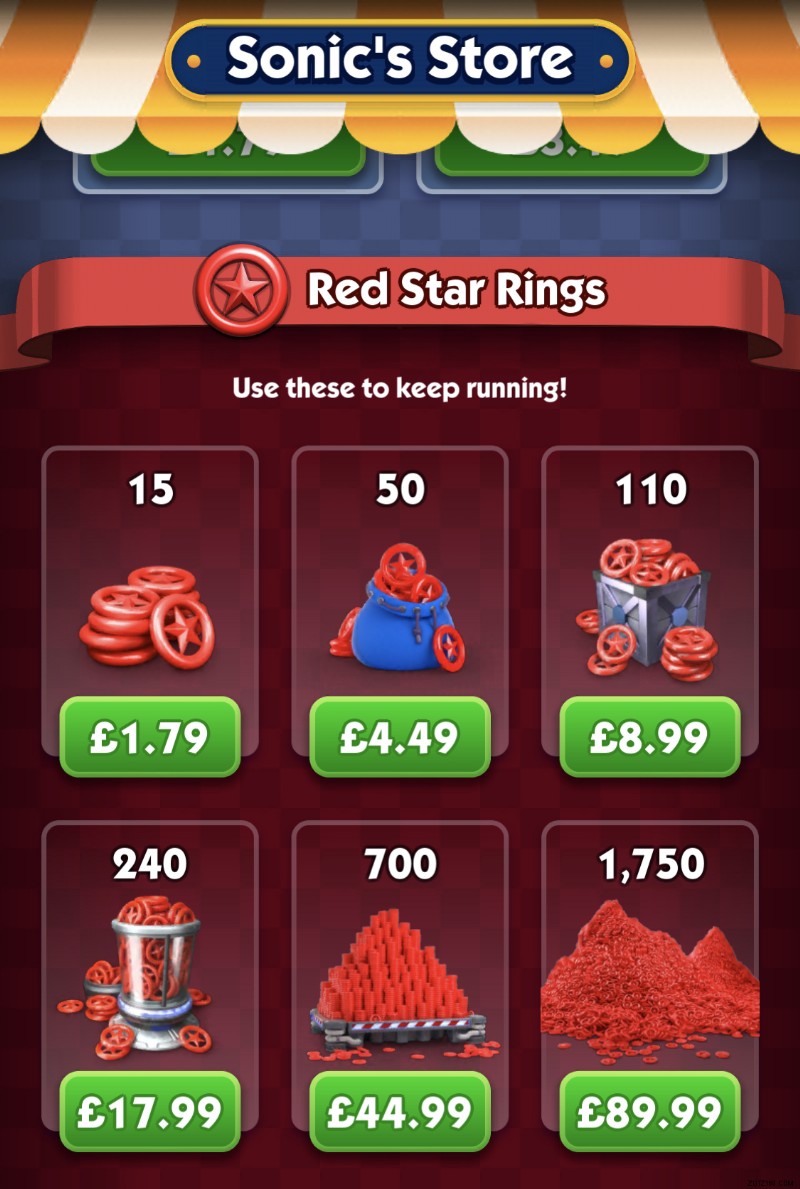This screenshot has height=1189, width=800.
Task: Click the Red Star Ring emblem on banner
Action: pyautogui.click(x=241, y=290)
